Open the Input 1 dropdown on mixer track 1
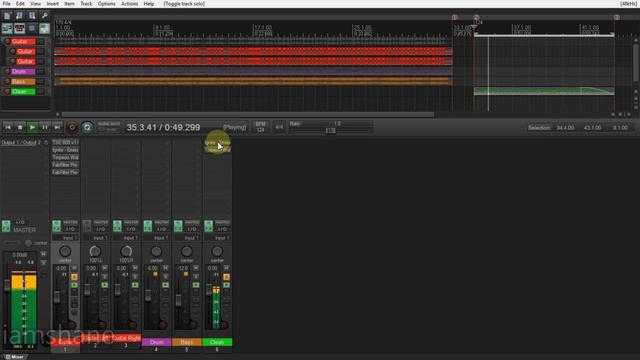Screen dimensions: 640x360 click(x=65, y=238)
